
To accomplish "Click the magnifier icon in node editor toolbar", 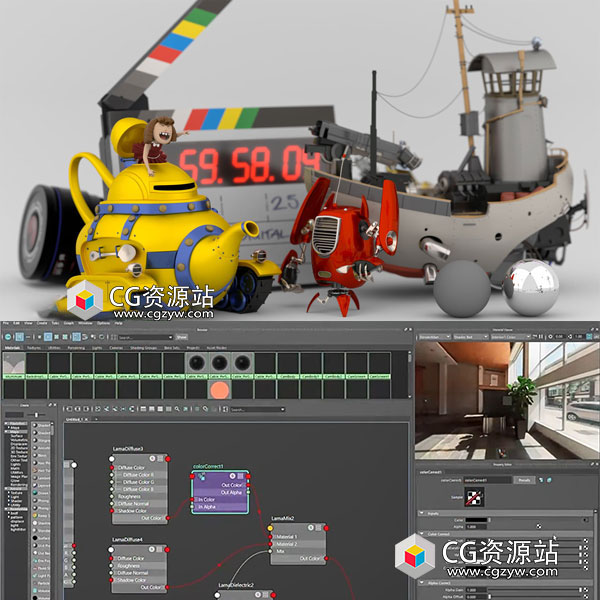I will 177,409.
